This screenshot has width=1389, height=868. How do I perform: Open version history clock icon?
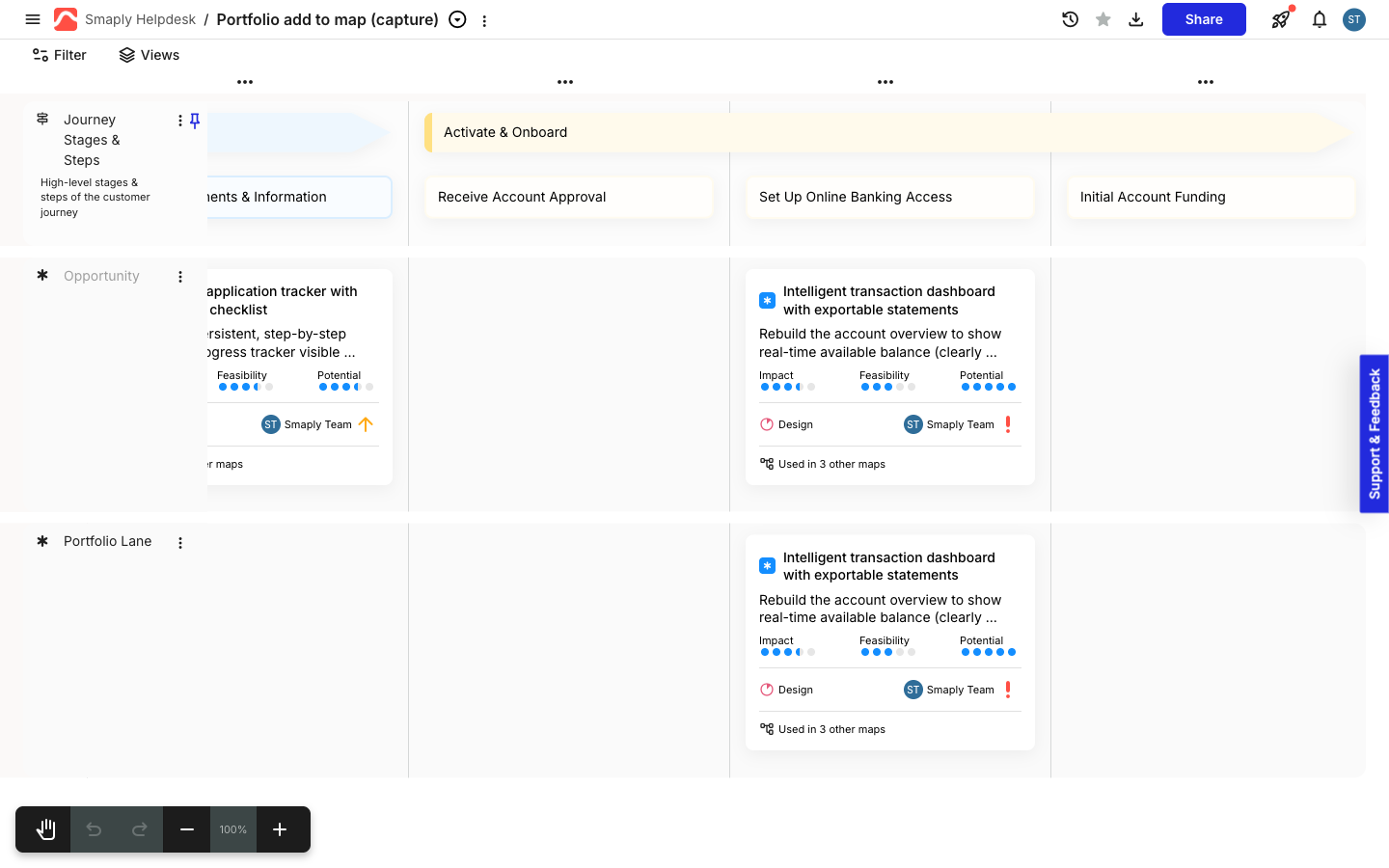(x=1070, y=19)
